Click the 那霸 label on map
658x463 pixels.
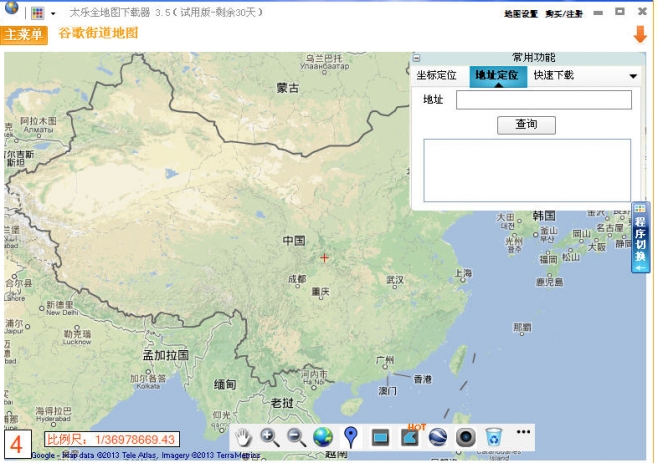(x=522, y=327)
